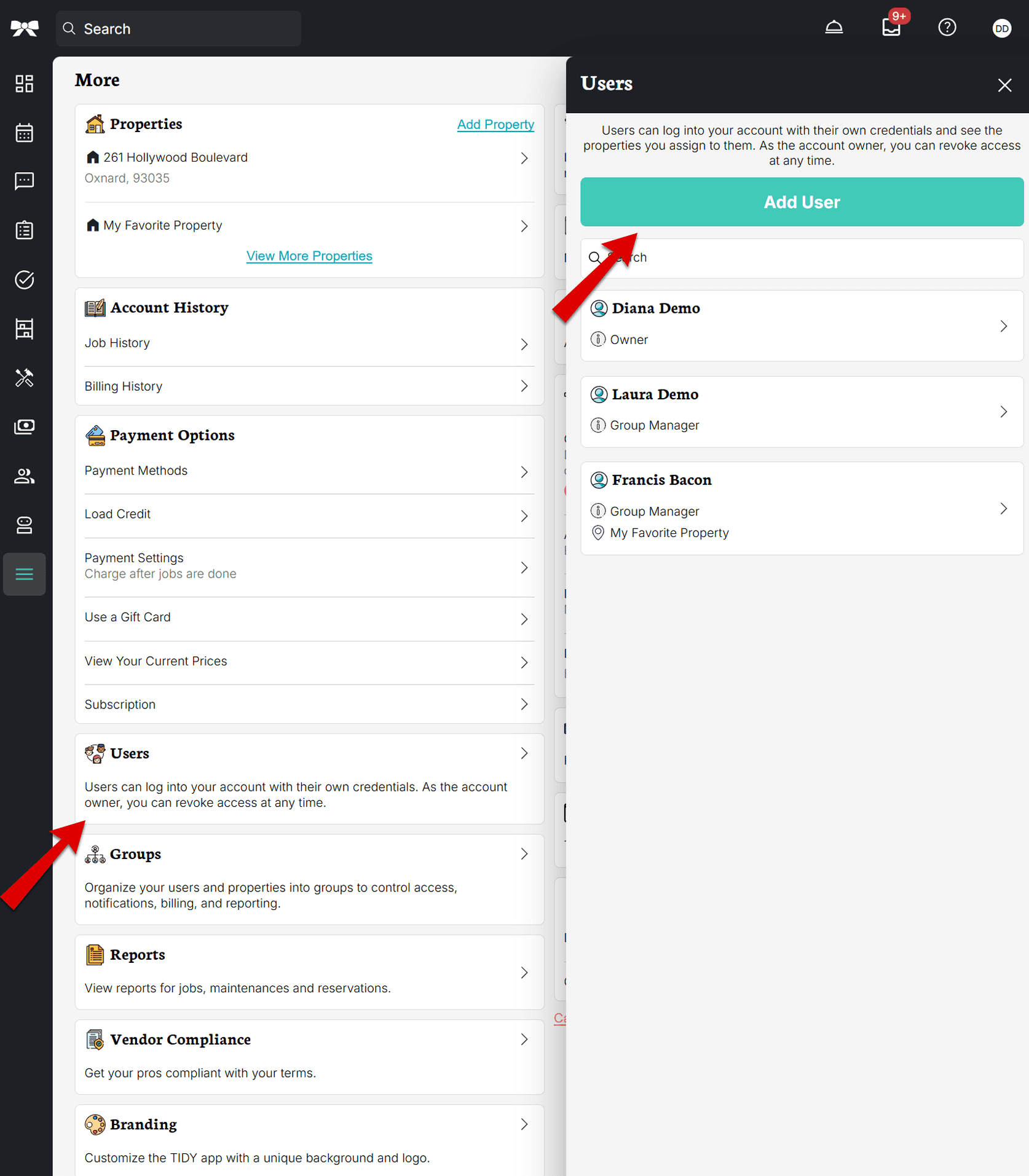Open the DD profile avatar
Screen dimensions: 1029x1176
tap(1001, 28)
